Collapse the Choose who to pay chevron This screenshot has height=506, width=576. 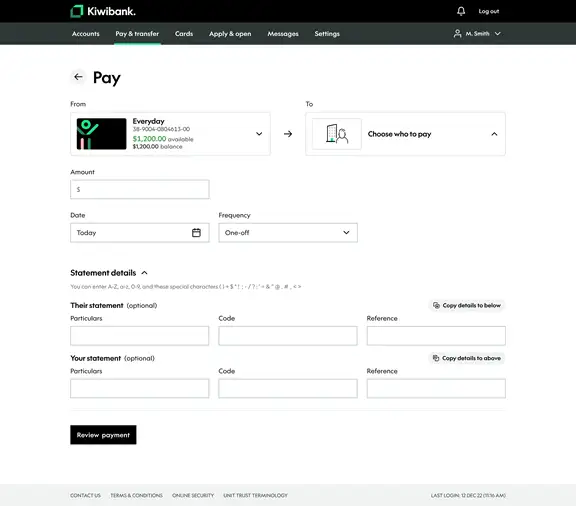tap(494, 134)
